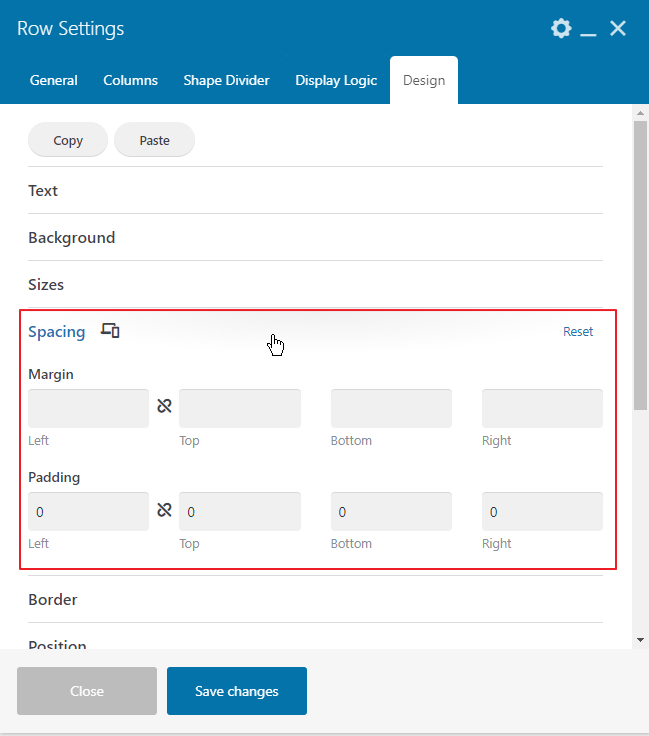Click the Copy button
The width and height of the screenshot is (649, 736).
68,140
